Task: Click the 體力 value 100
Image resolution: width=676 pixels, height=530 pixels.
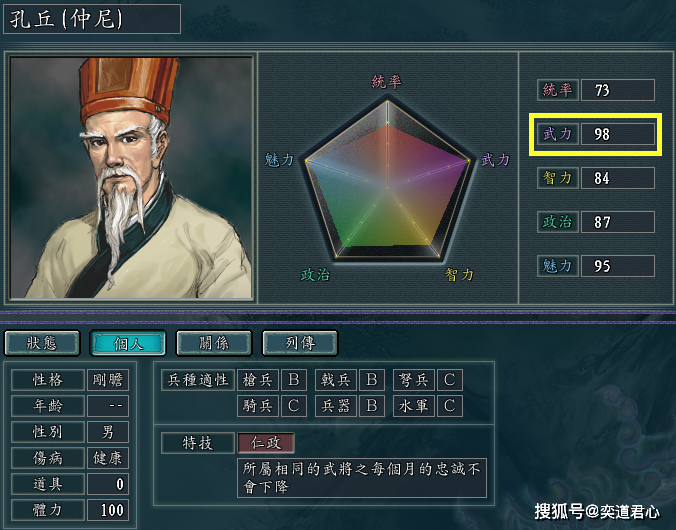Action: 108,510
